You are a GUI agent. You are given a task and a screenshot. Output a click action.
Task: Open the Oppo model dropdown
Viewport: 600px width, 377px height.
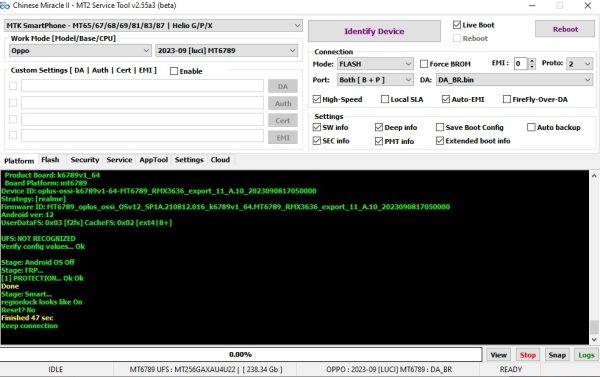click(x=80, y=51)
